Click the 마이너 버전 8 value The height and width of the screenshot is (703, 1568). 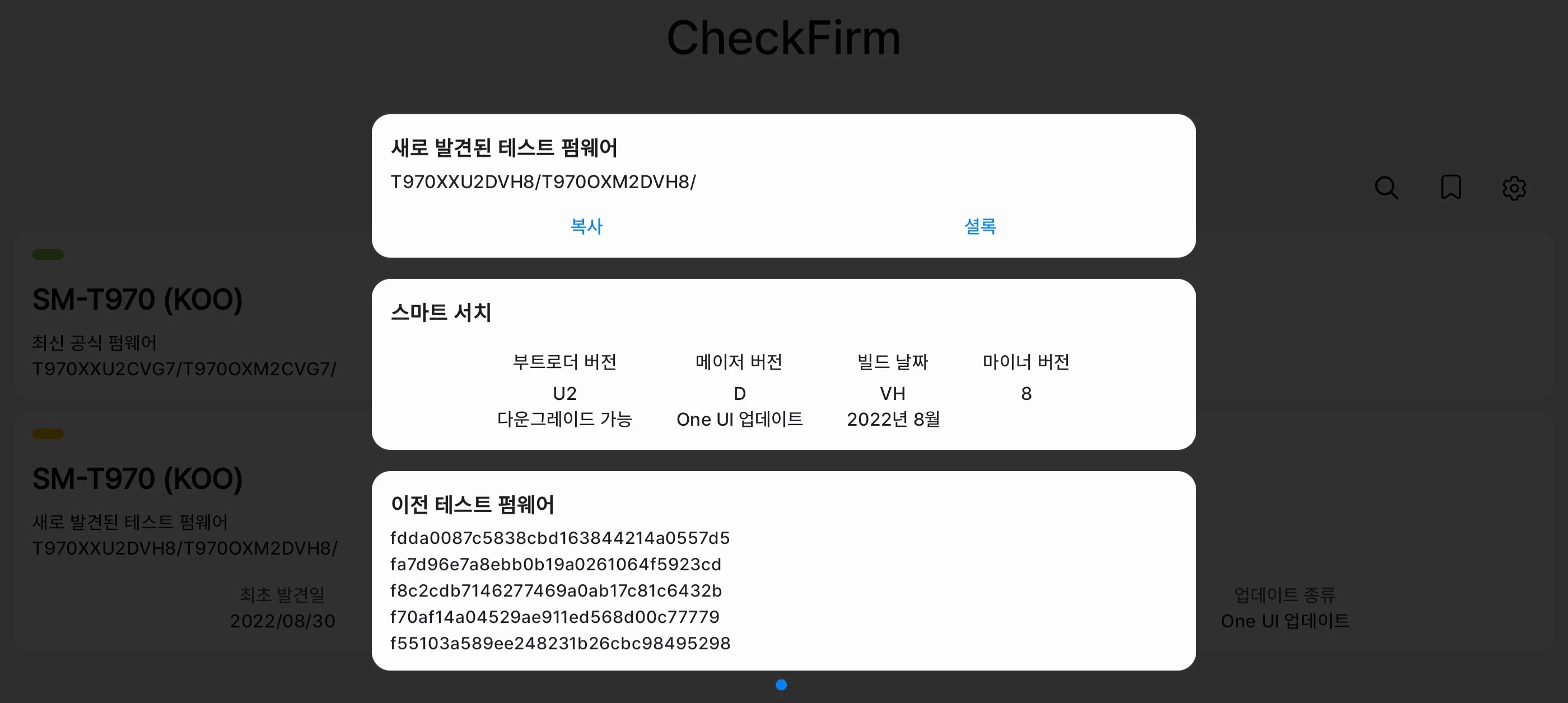[1026, 394]
